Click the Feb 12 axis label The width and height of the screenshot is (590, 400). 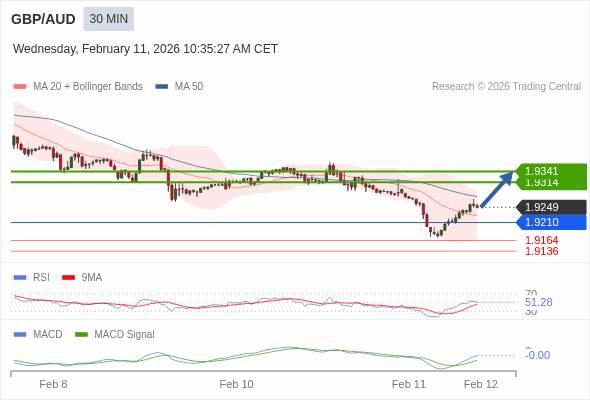coord(481,384)
